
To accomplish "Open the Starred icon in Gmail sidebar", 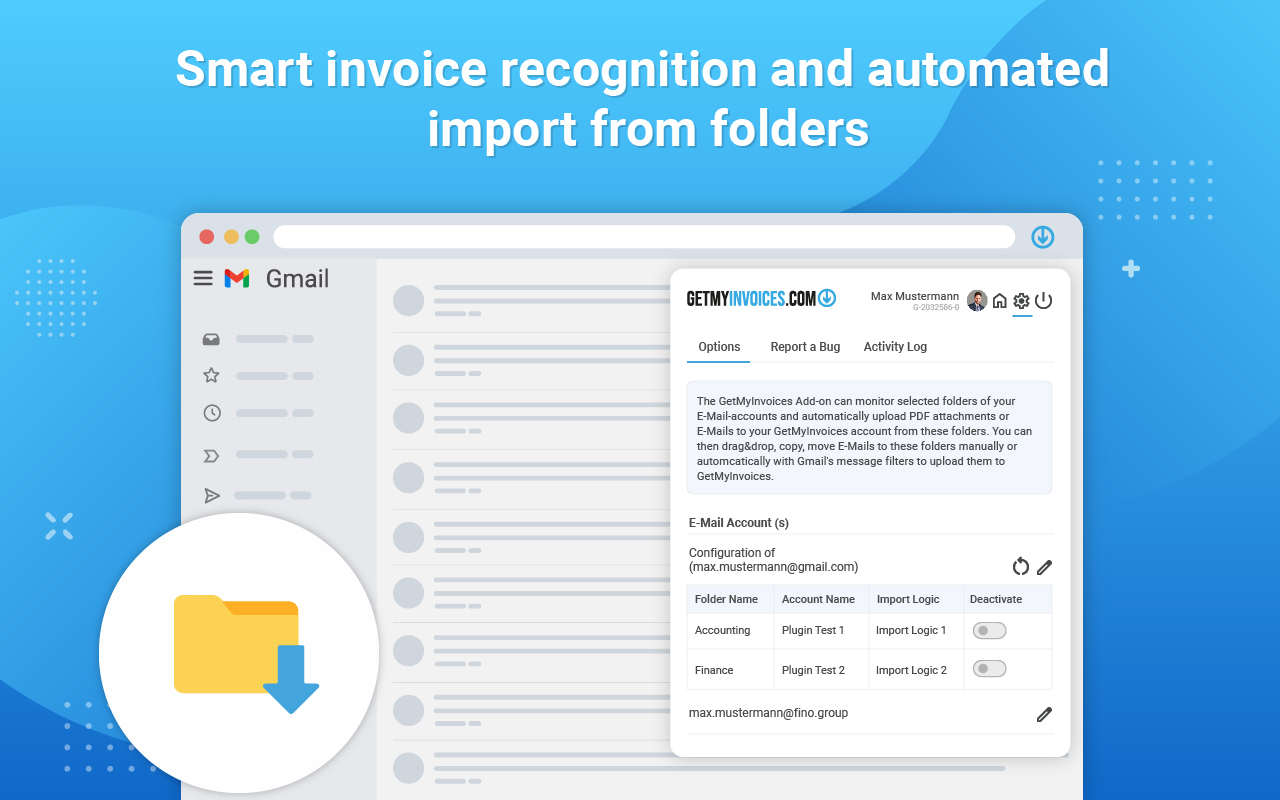I will point(211,375).
